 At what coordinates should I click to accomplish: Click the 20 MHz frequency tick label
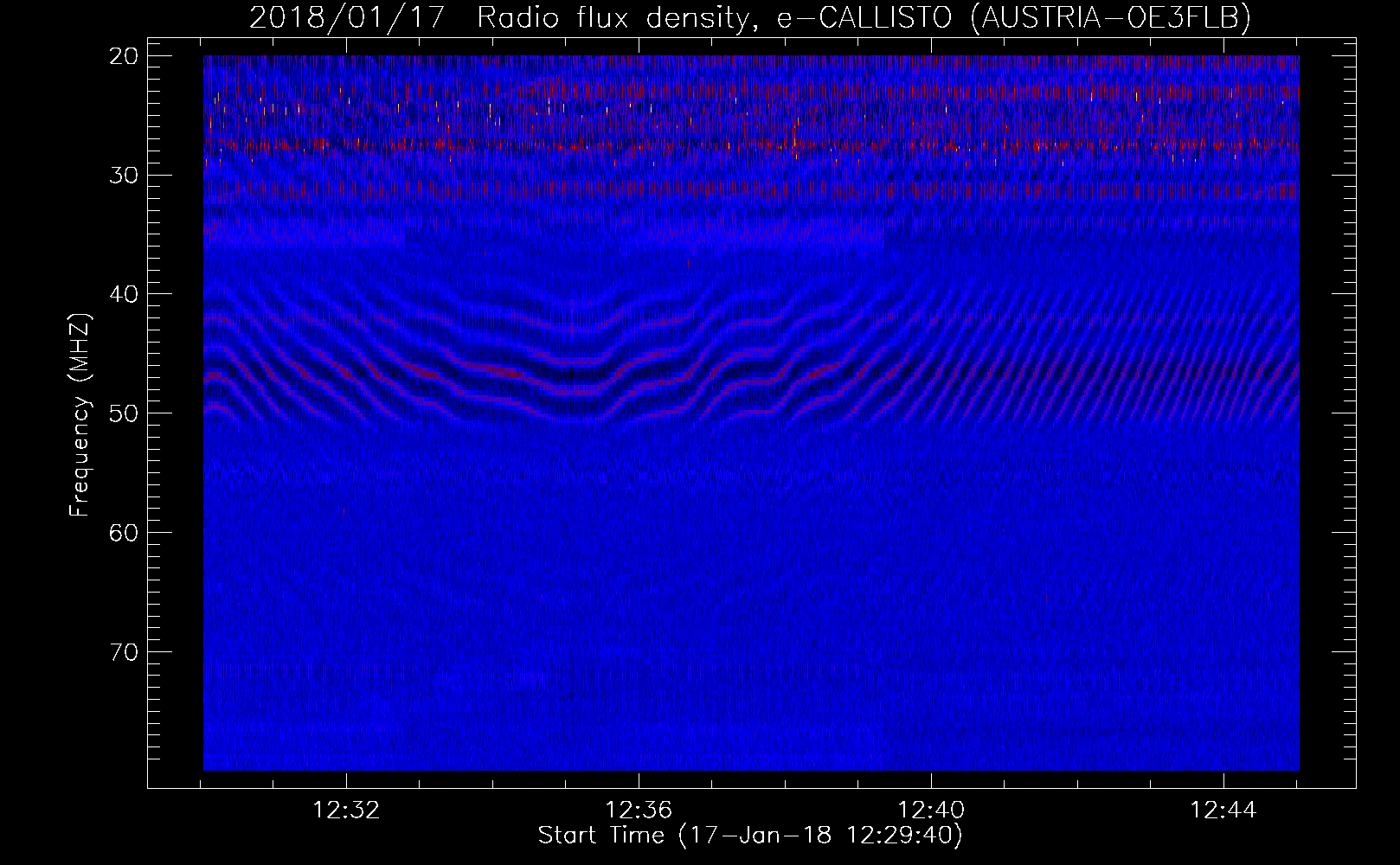[125, 56]
